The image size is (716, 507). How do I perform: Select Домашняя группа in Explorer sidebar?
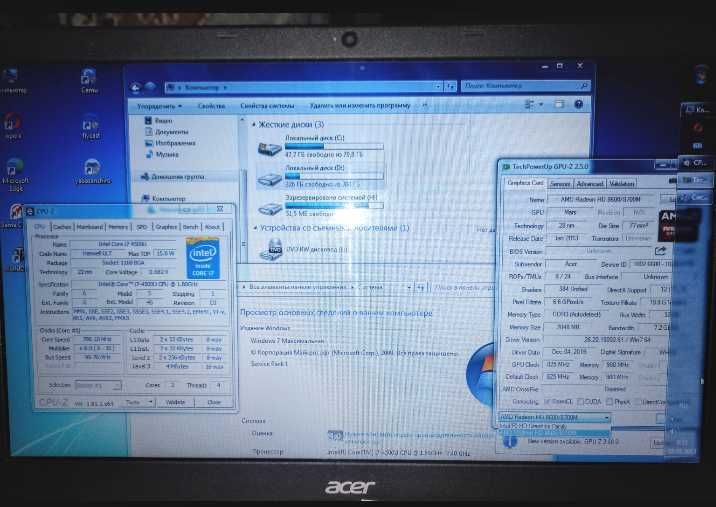(x=172, y=177)
